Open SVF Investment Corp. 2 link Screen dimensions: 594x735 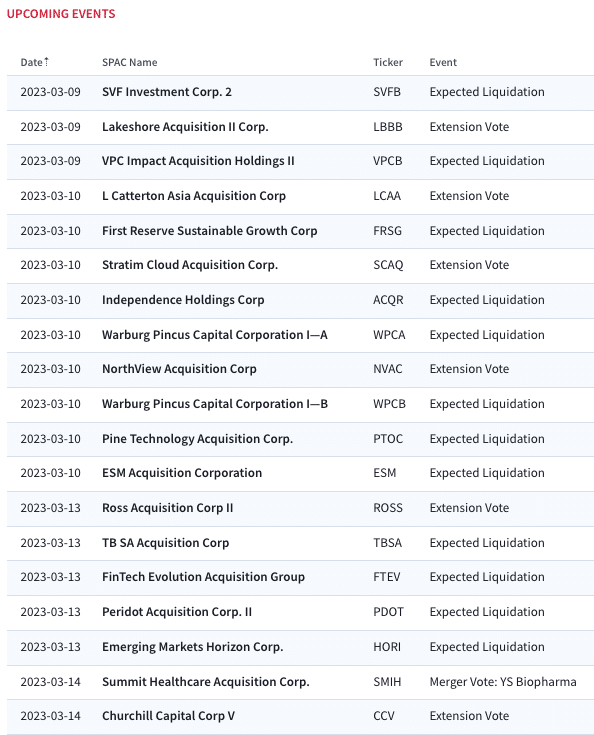point(167,92)
